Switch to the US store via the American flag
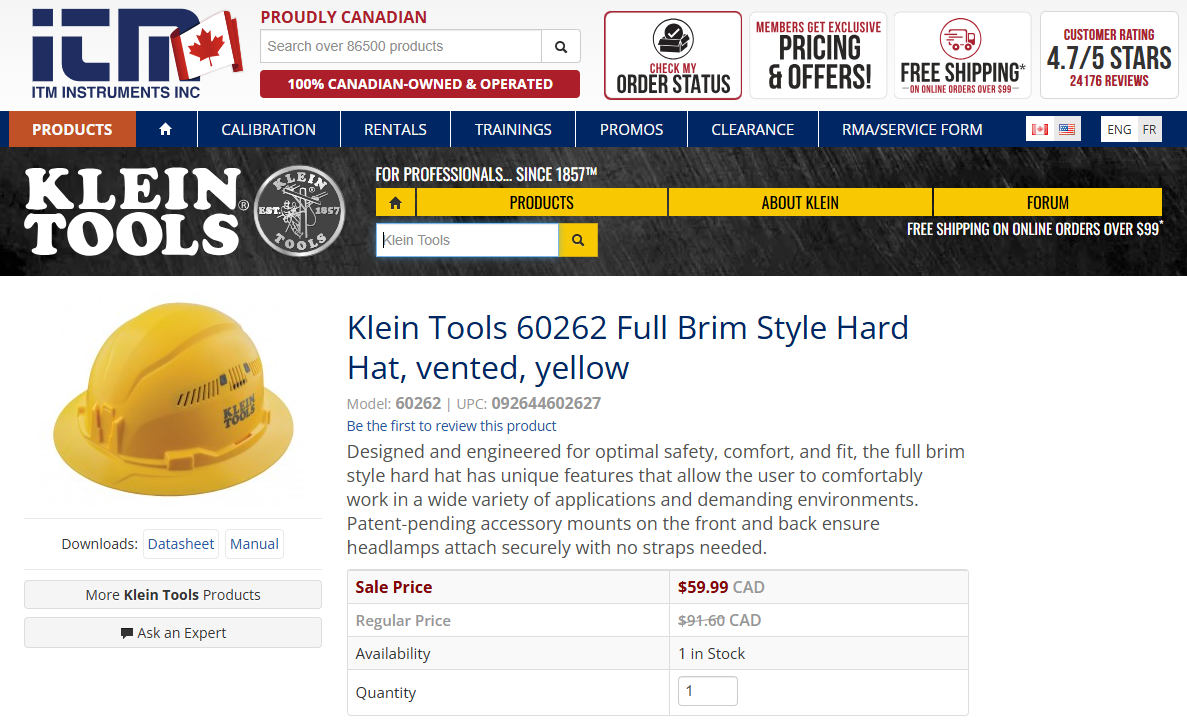 pos(1066,128)
